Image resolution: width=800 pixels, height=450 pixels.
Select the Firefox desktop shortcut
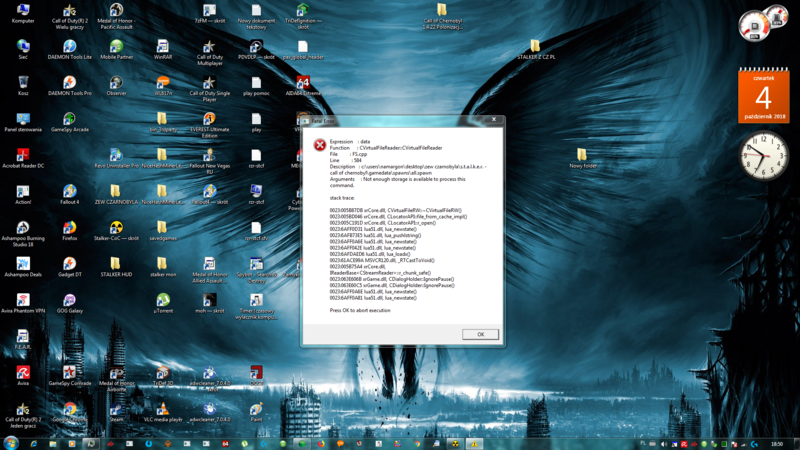click(70, 231)
